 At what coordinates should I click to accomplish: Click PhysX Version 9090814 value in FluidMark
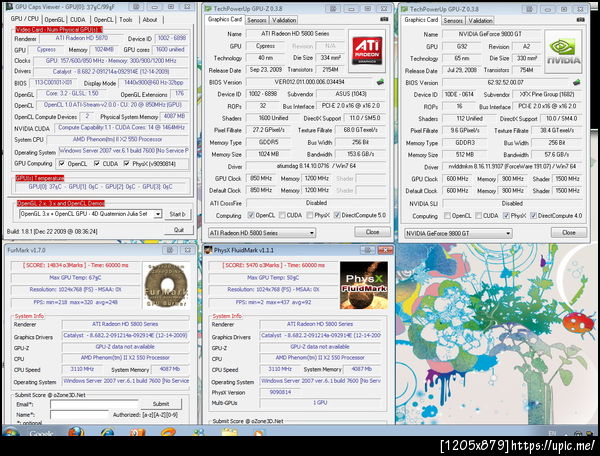(280, 392)
